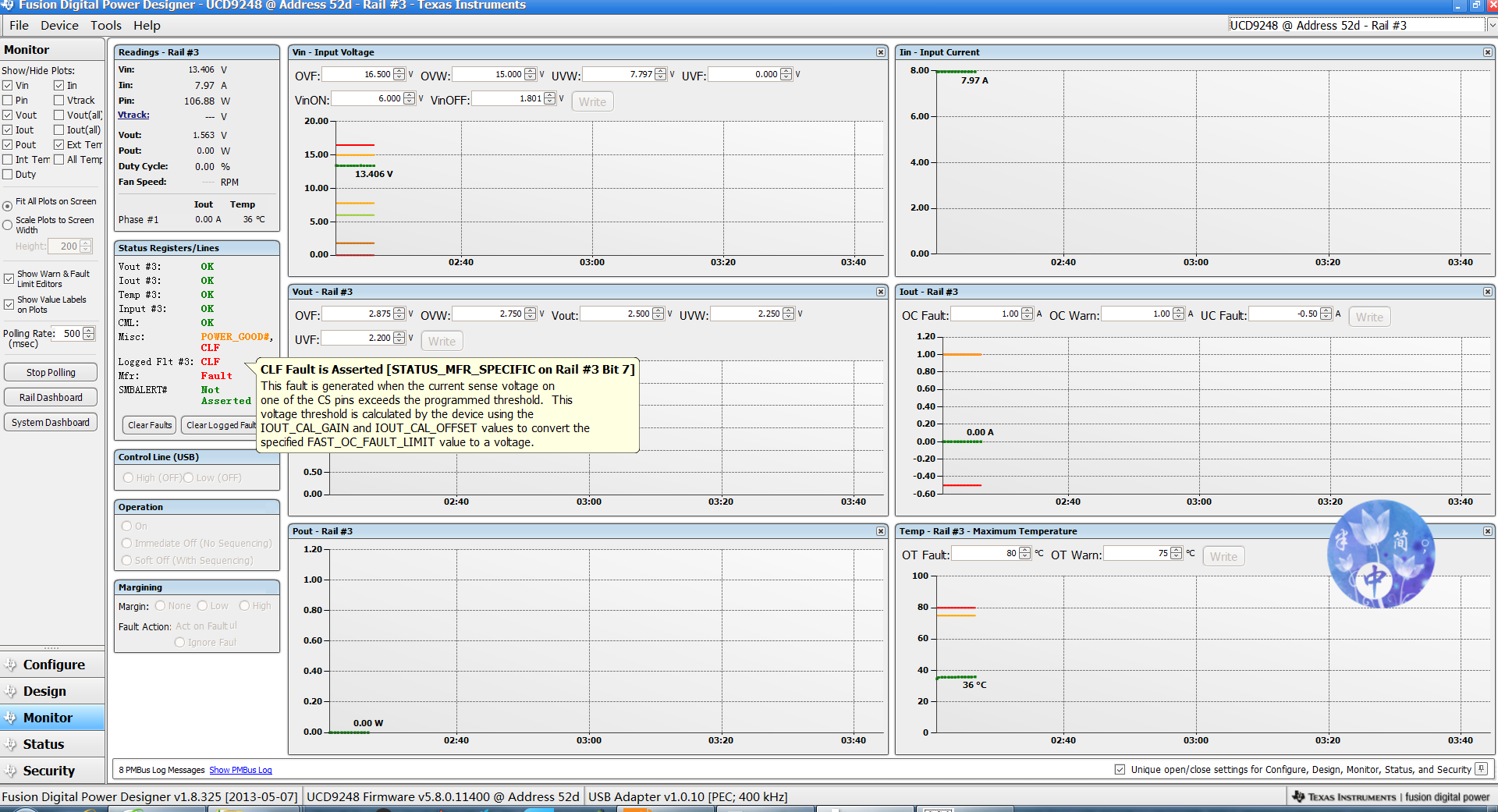Open the Configure section via its gear icon
This screenshot has width=1498, height=812.
(x=11, y=665)
